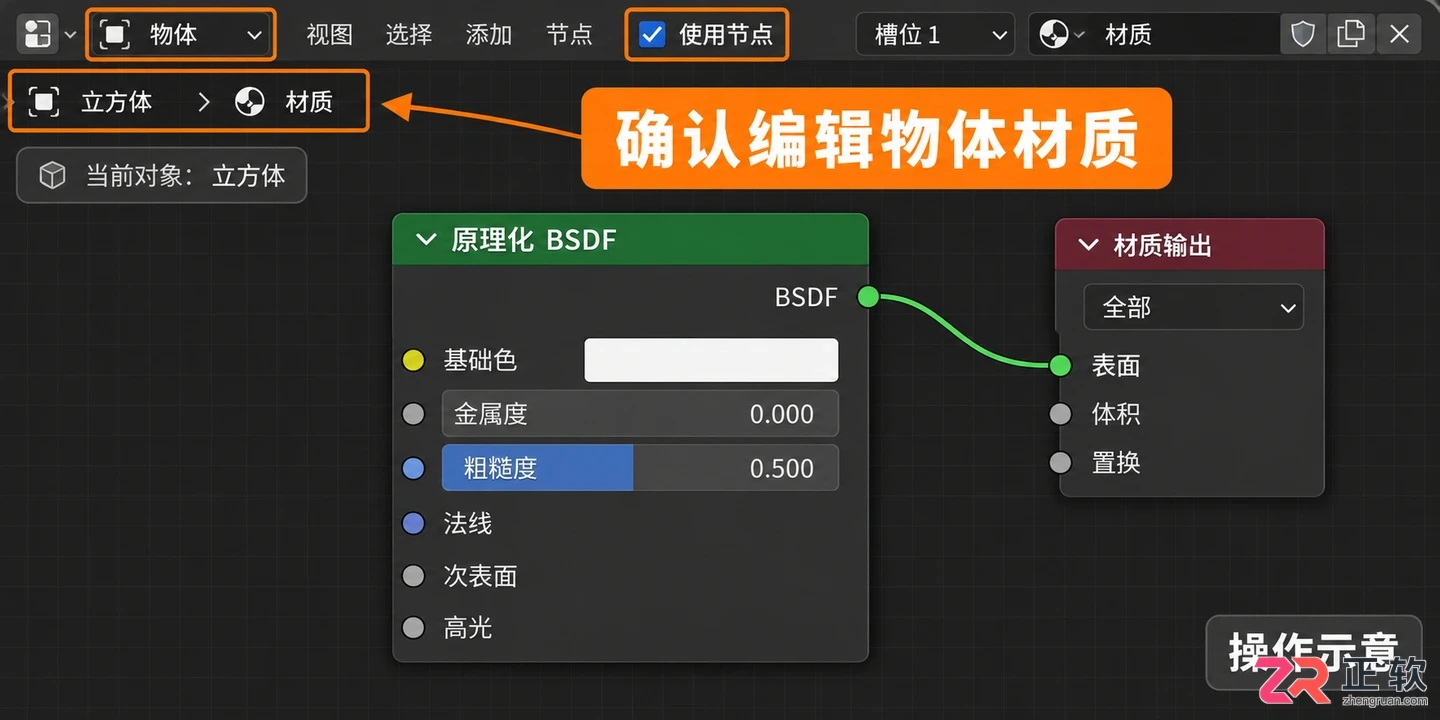Open the 槽位 1 slot dropdown
Viewport: 1440px width, 720px height.
coord(935,35)
